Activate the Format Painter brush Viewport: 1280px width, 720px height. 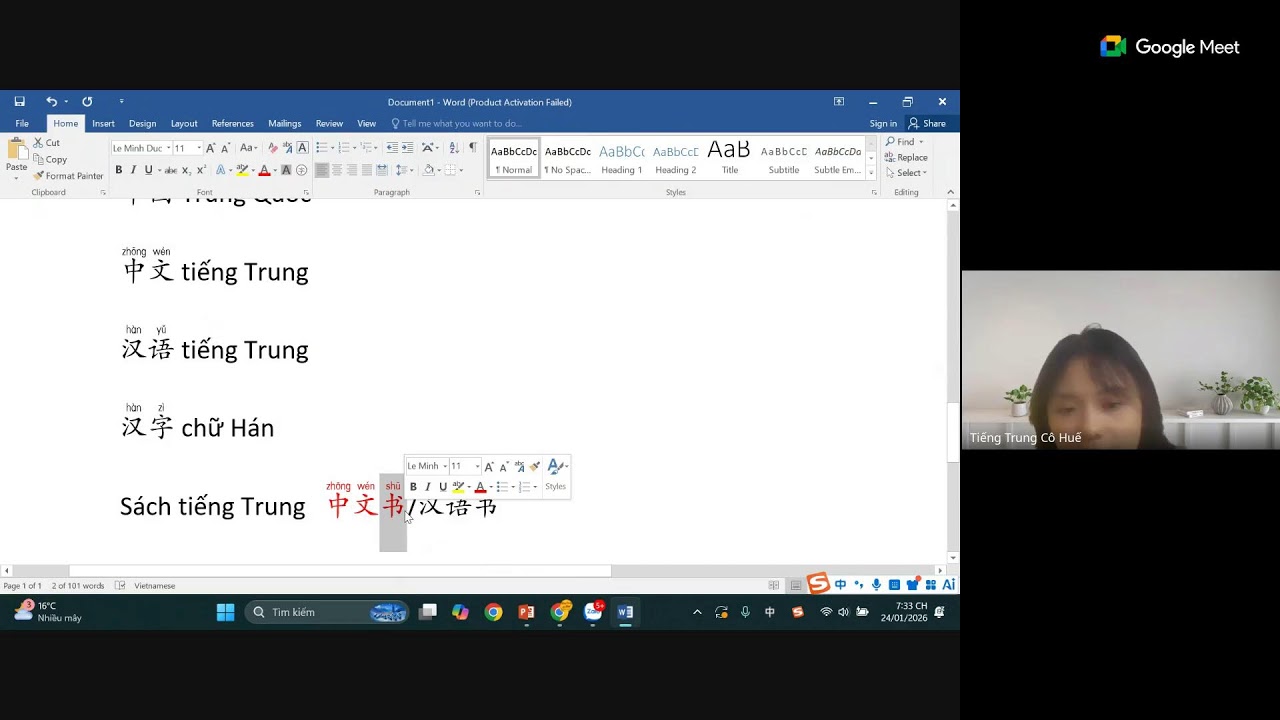click(68, 175)
